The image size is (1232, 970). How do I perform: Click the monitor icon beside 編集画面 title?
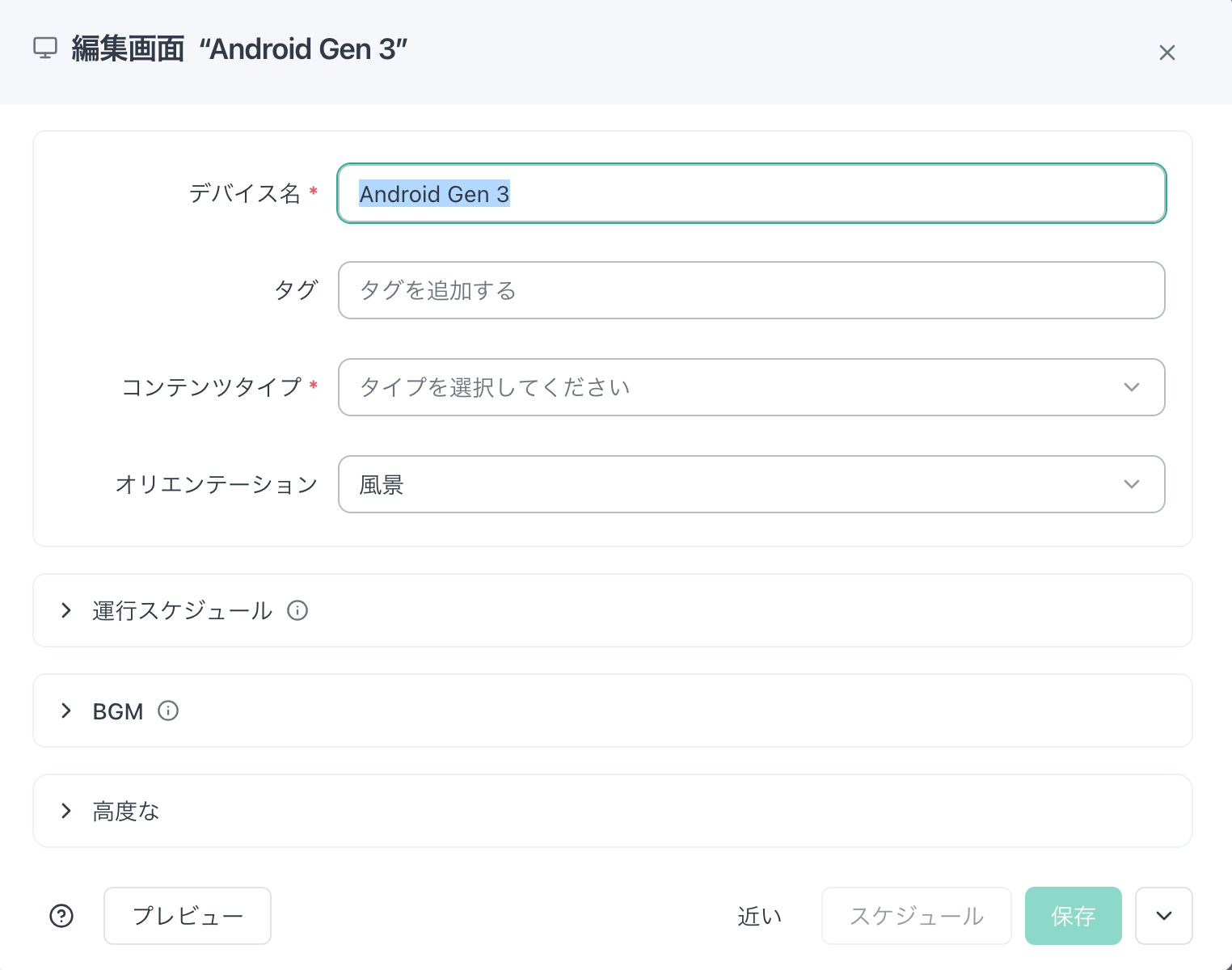tap(45, 48)
